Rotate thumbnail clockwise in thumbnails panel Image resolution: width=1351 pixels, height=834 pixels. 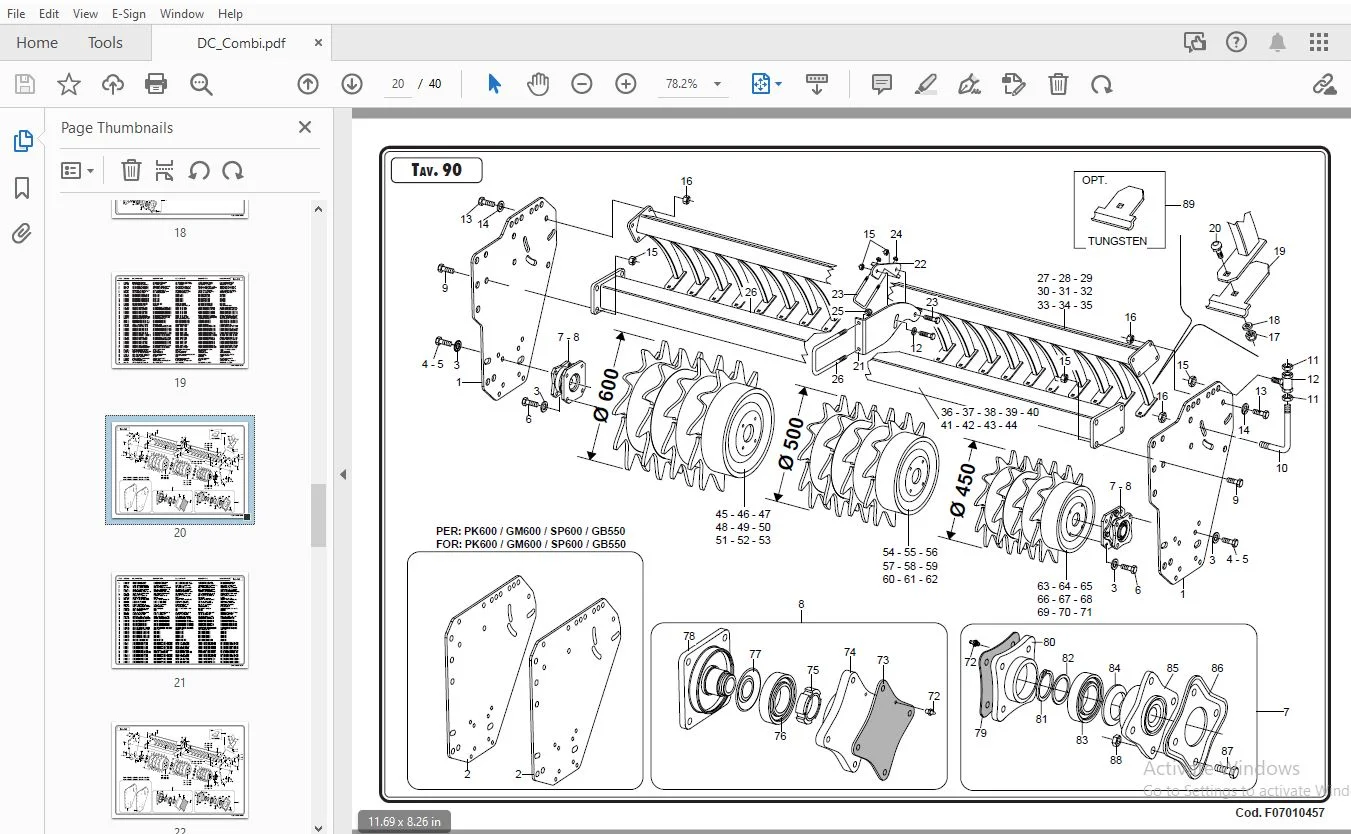tap(233, 171)
